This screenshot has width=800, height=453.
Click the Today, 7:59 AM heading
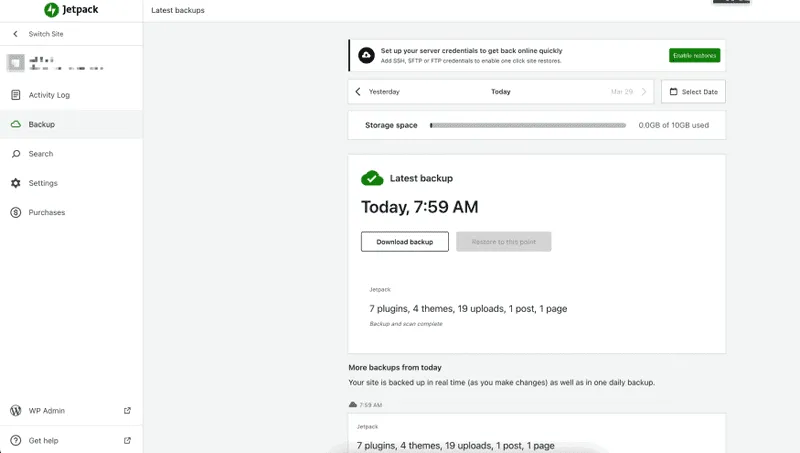point(419,207)
